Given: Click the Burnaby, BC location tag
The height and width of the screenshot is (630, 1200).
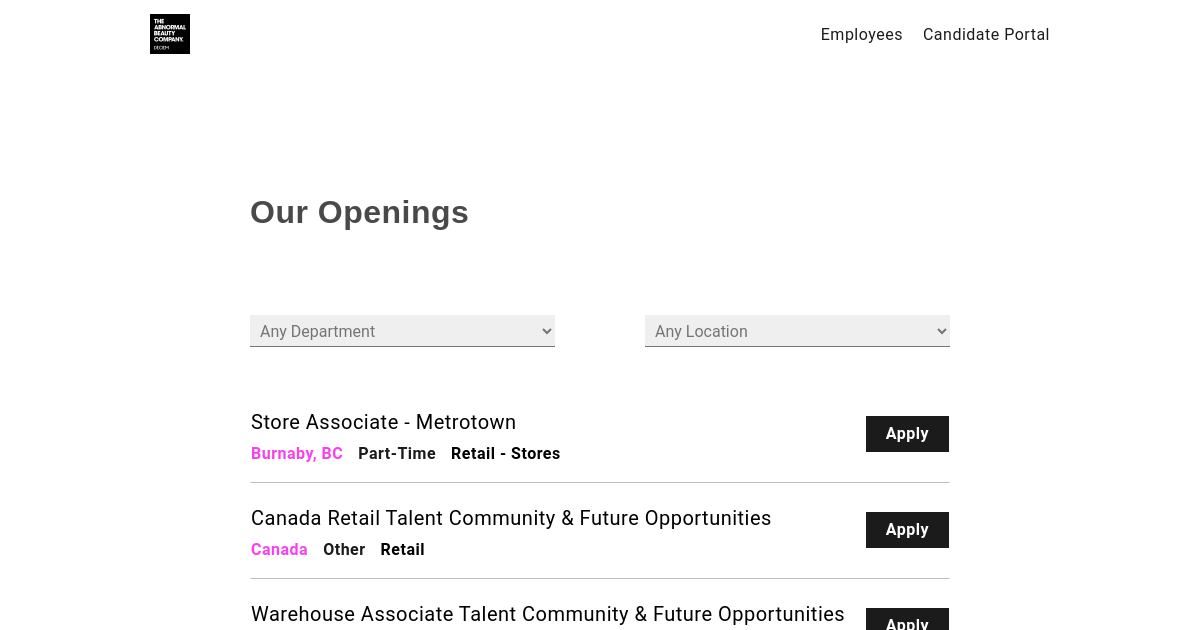Looking at the screenshot, I should (x=297, y=454).
